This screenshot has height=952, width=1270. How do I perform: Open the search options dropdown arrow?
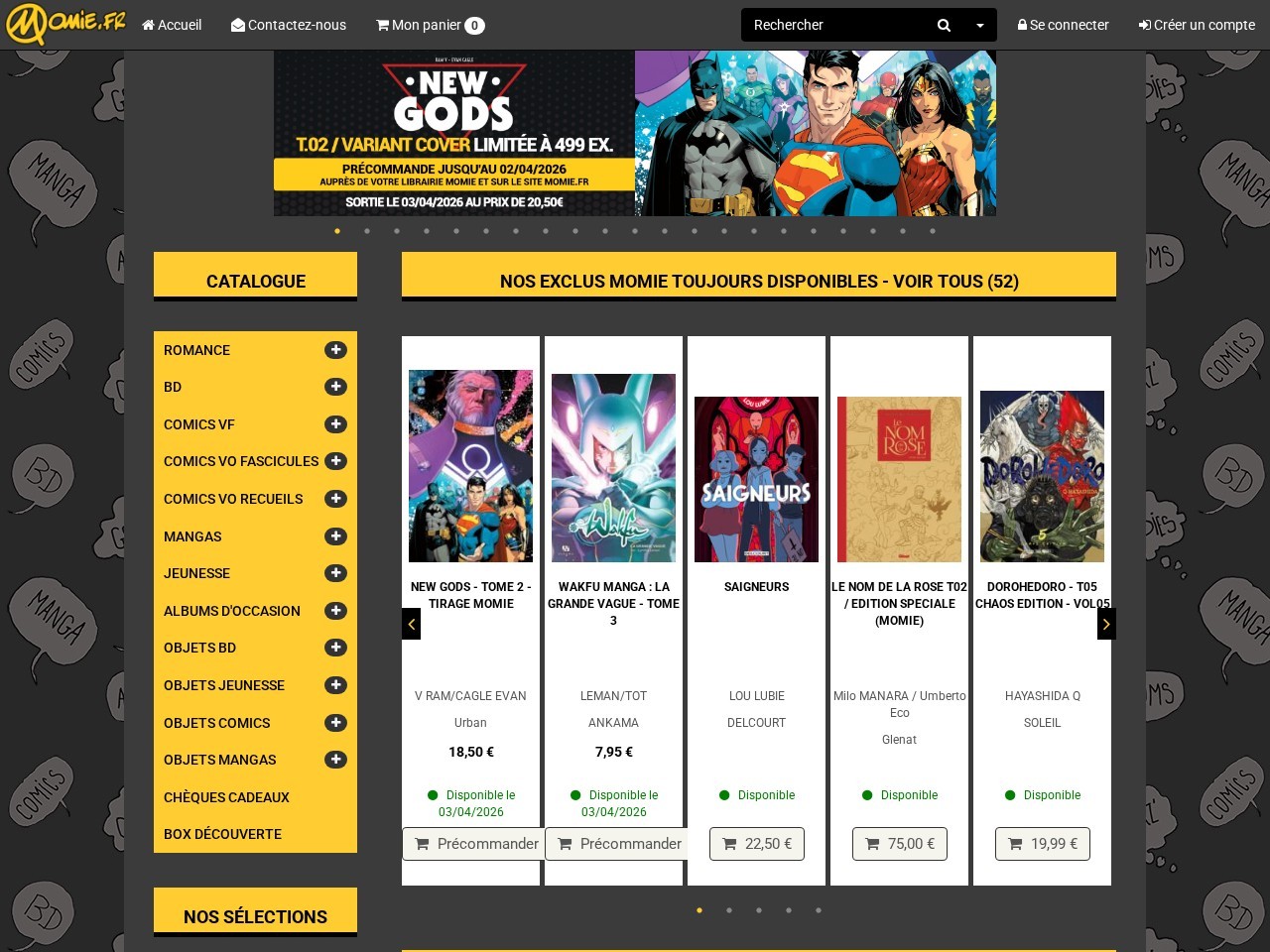point(979,25)
